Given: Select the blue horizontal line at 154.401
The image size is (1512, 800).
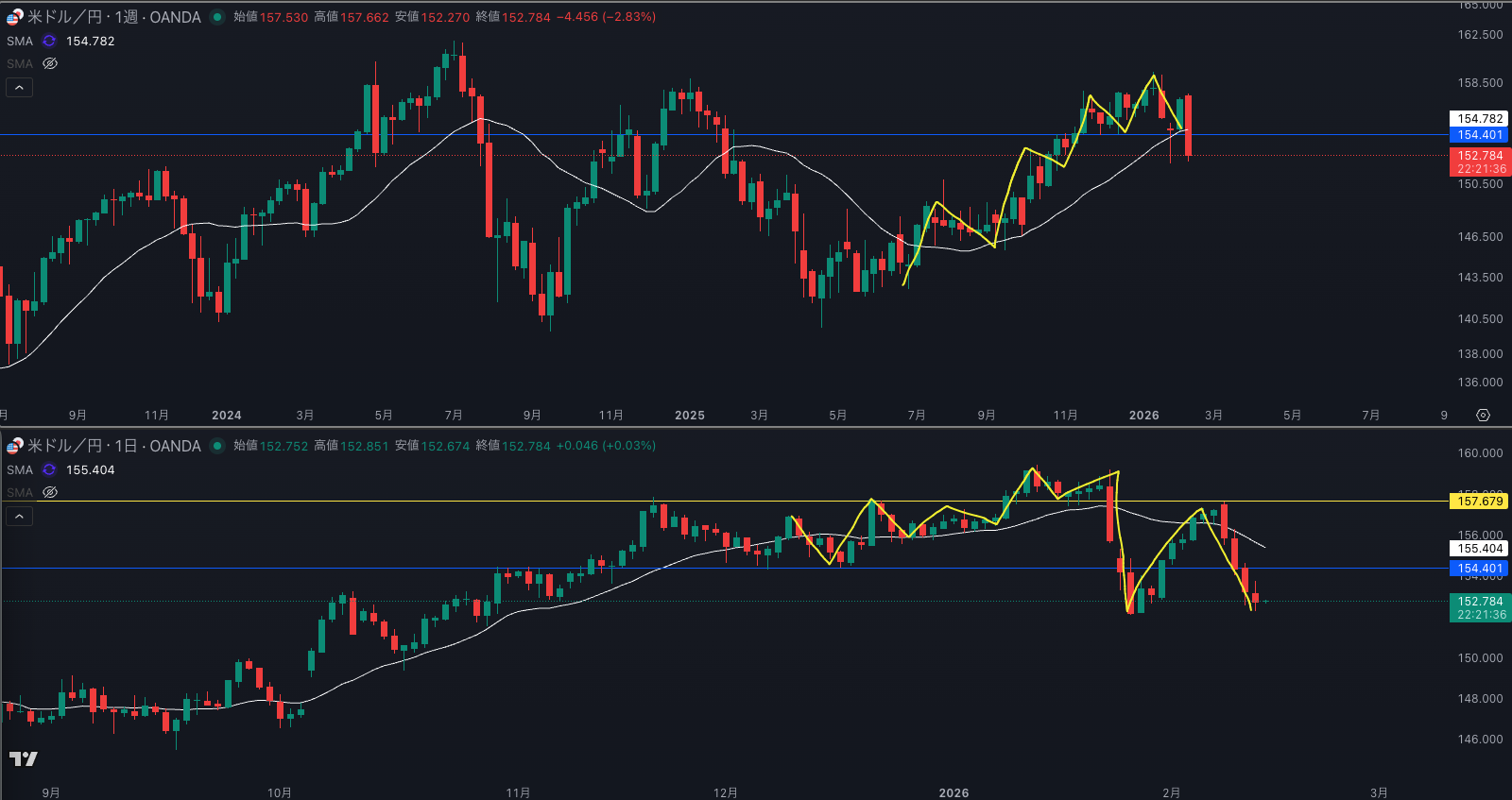Looking at the screenshot, I should 283,135.
